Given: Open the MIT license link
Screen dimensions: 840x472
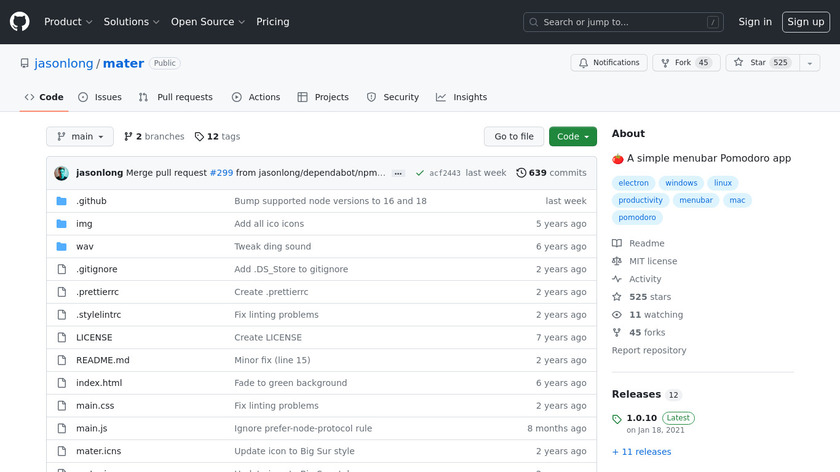Looking at the screenshot, I should [x=653, y=261].
